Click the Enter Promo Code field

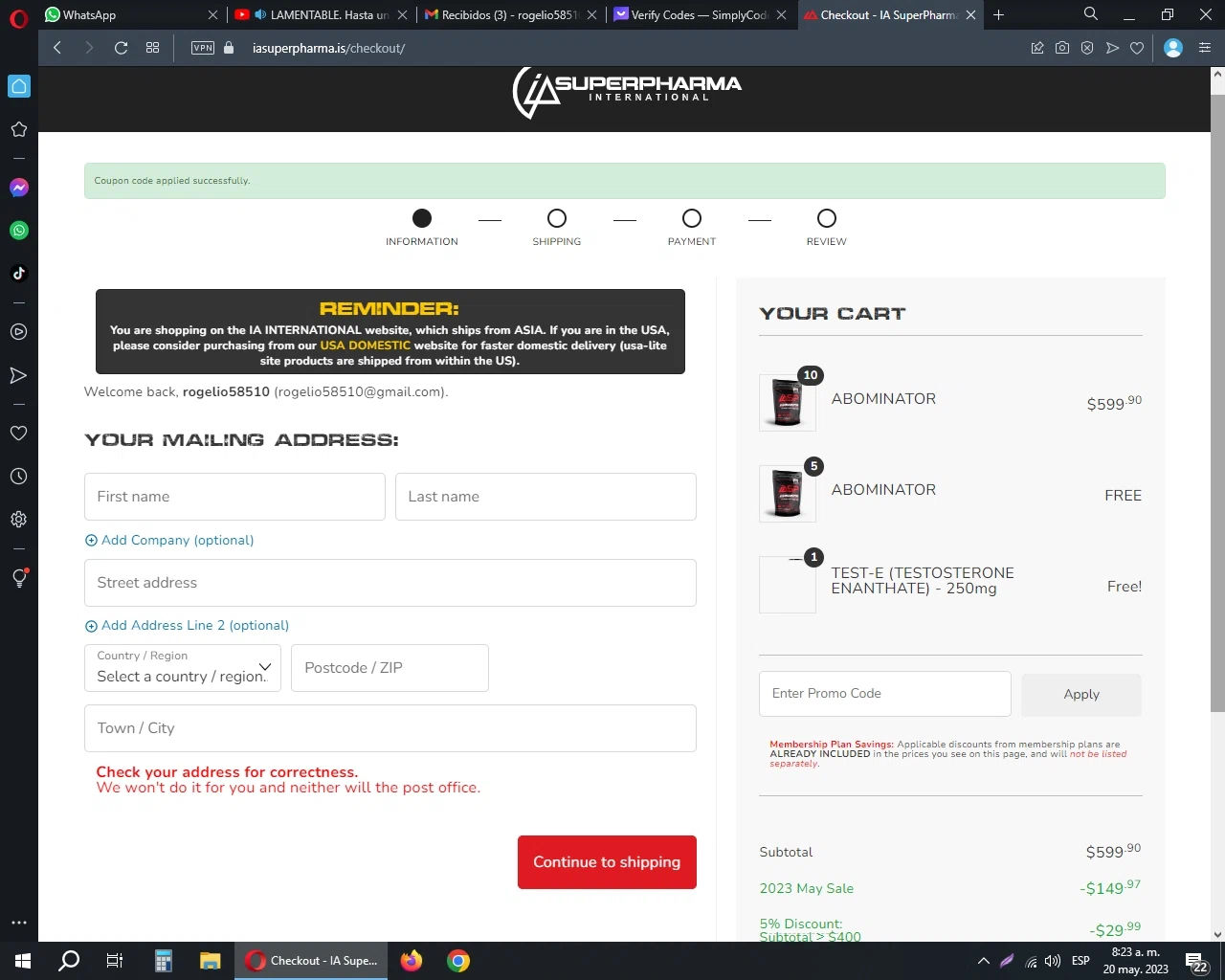pyautogui.click(x=885, y=694)
